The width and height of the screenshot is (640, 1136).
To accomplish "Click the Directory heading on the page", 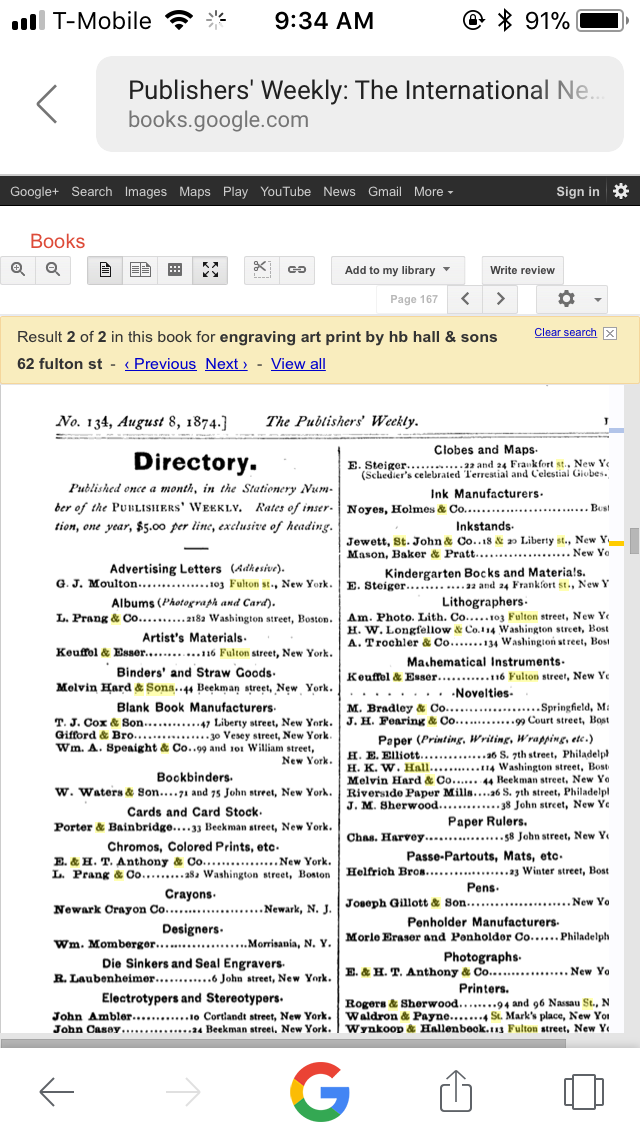I will click(x=195, y=462).
